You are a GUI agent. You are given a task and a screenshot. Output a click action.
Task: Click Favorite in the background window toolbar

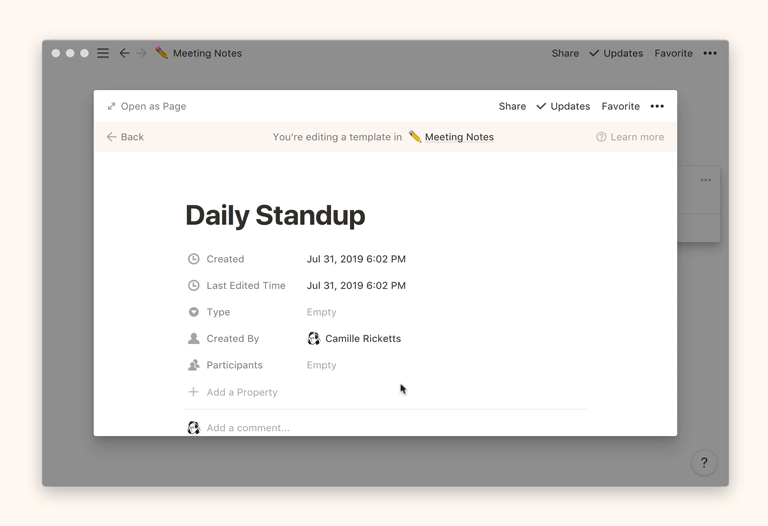[x=673, y=53]
